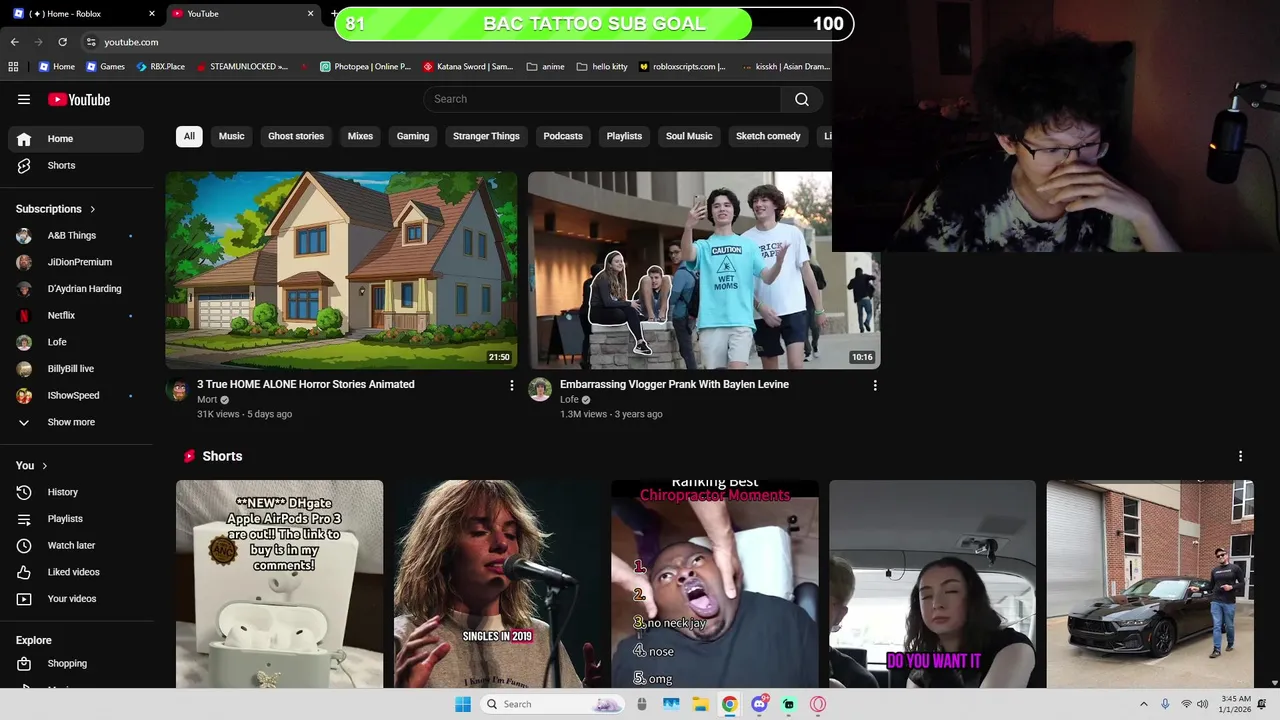This screenshot has height=720, width=1280.
Task: Open File Explorer from the taskbar
Action: (700, 704)
